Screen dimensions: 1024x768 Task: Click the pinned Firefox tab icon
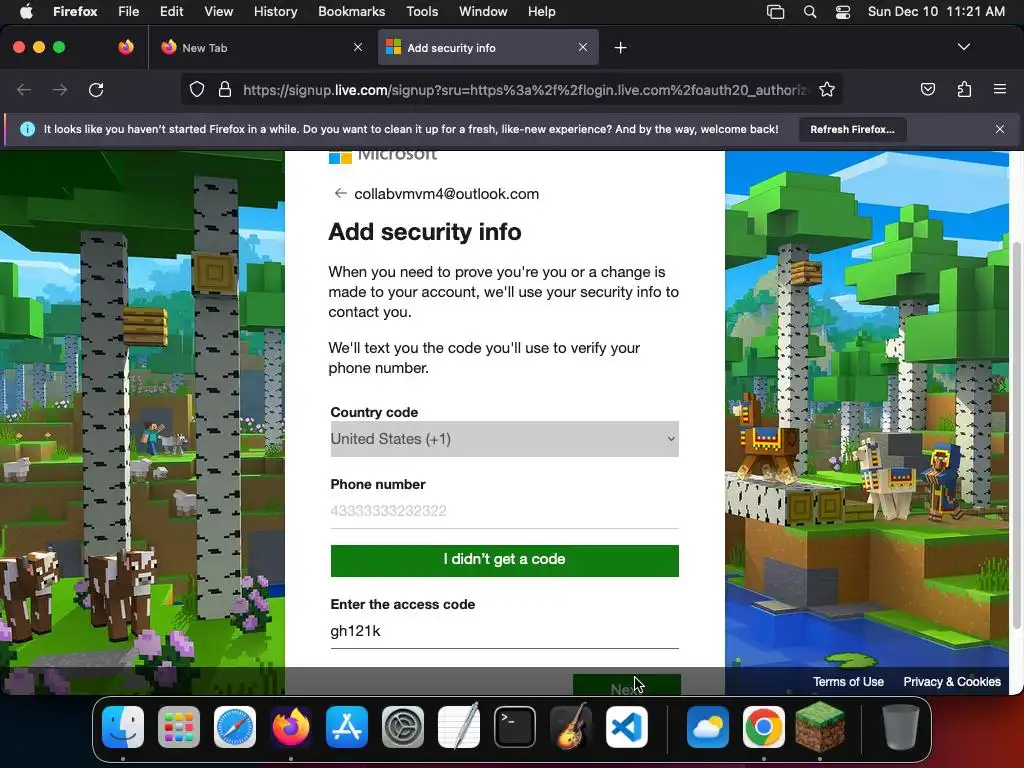coord(126,47)
